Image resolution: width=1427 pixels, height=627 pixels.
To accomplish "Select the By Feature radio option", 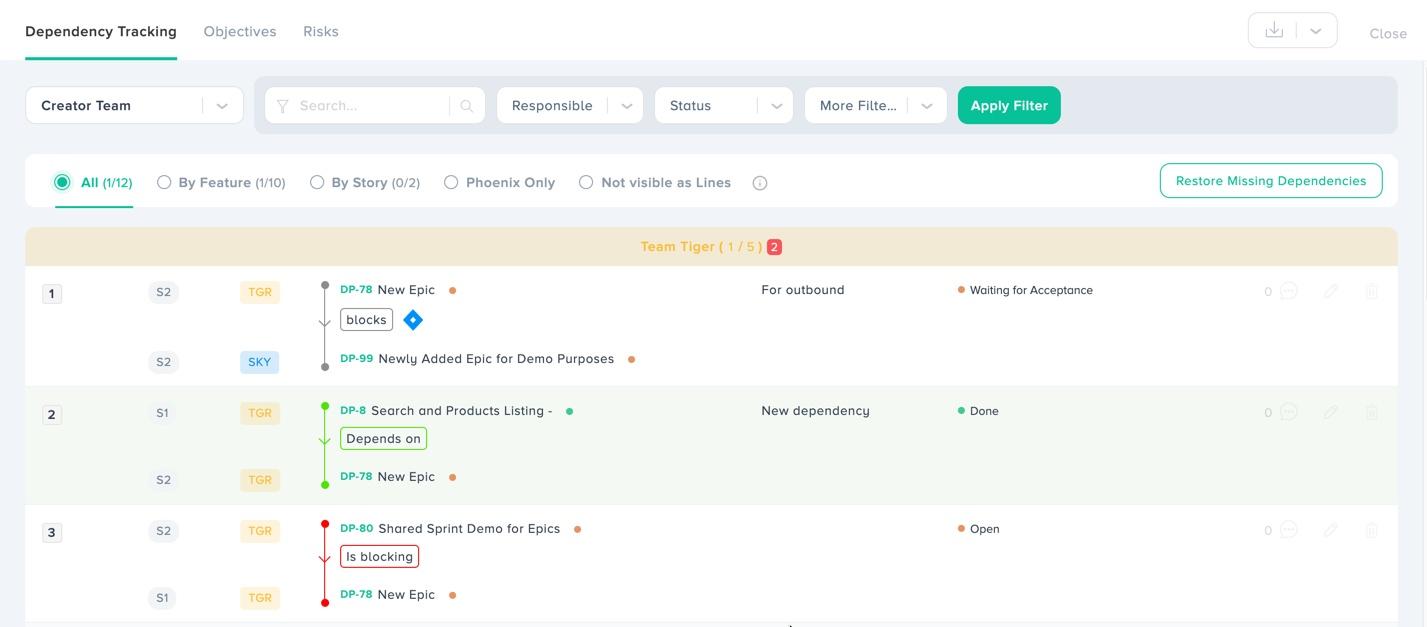I will pyautogui.click(x=164, y=183).
